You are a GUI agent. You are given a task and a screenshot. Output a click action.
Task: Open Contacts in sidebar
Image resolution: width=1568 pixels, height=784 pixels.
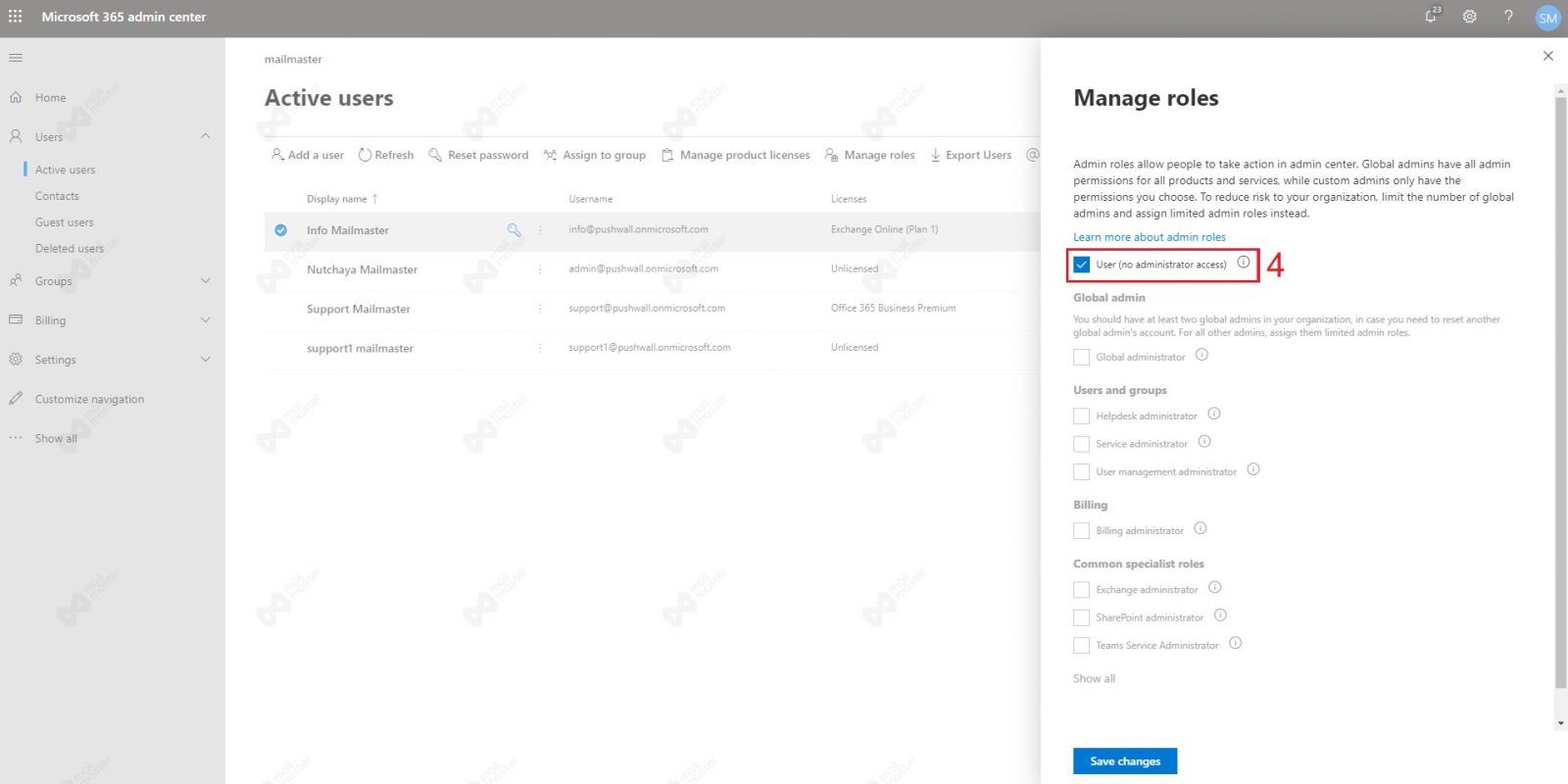[57, 196]
